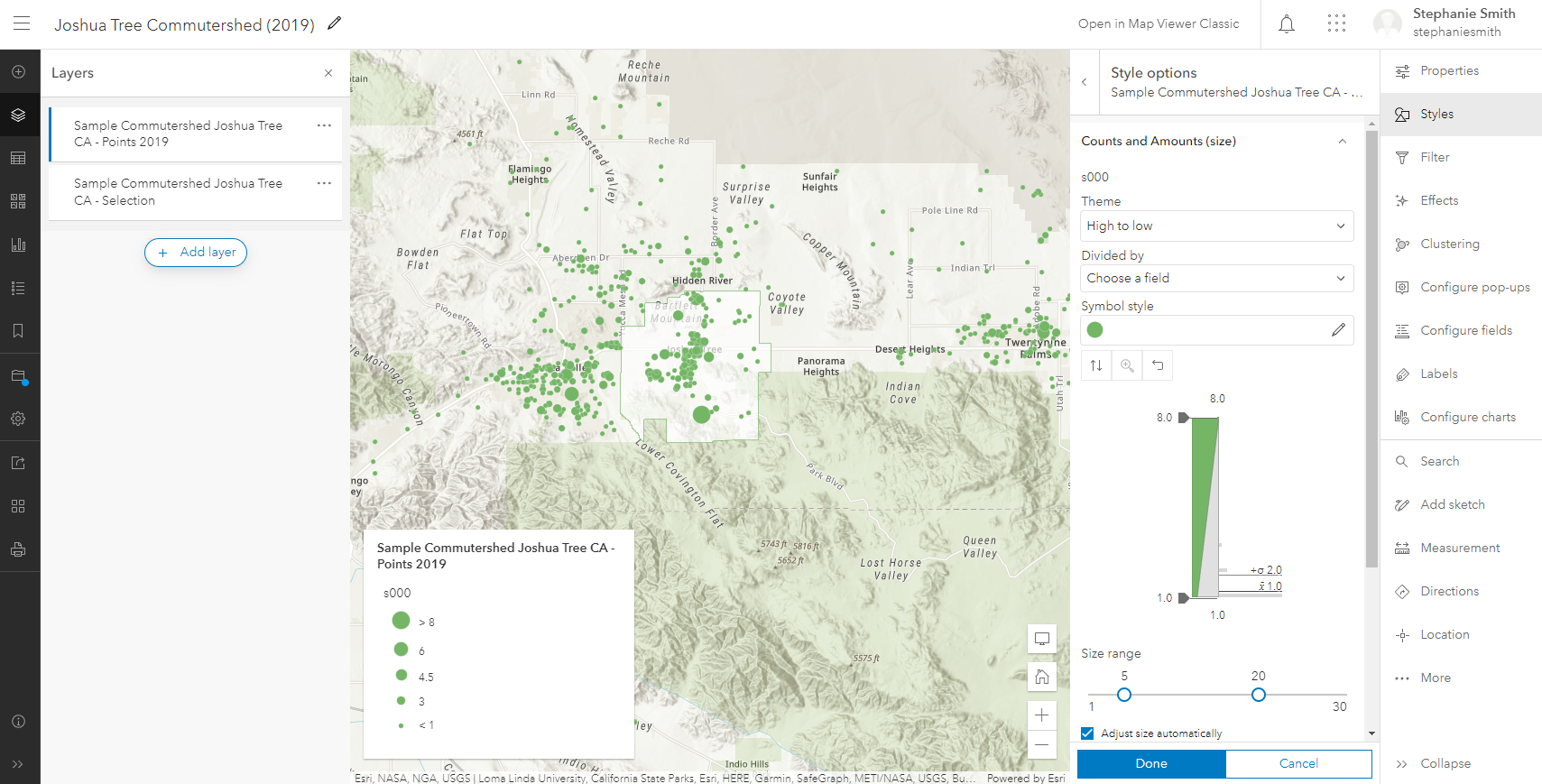This screenshot has height=784, width=1542.
Task: Open the Print icon in left sidebar
Action: pos(18,549)
